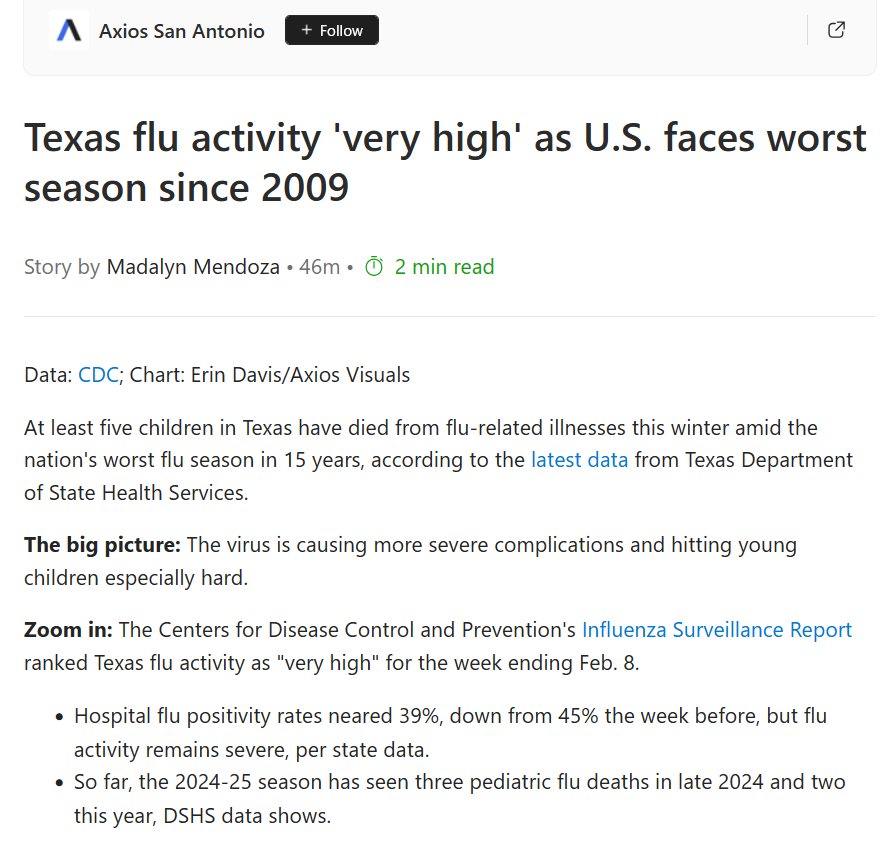The width and height of the screenshot is (888, 844).
Task: Click author name Madalyn Mendoza
Action: coord(193,267)
